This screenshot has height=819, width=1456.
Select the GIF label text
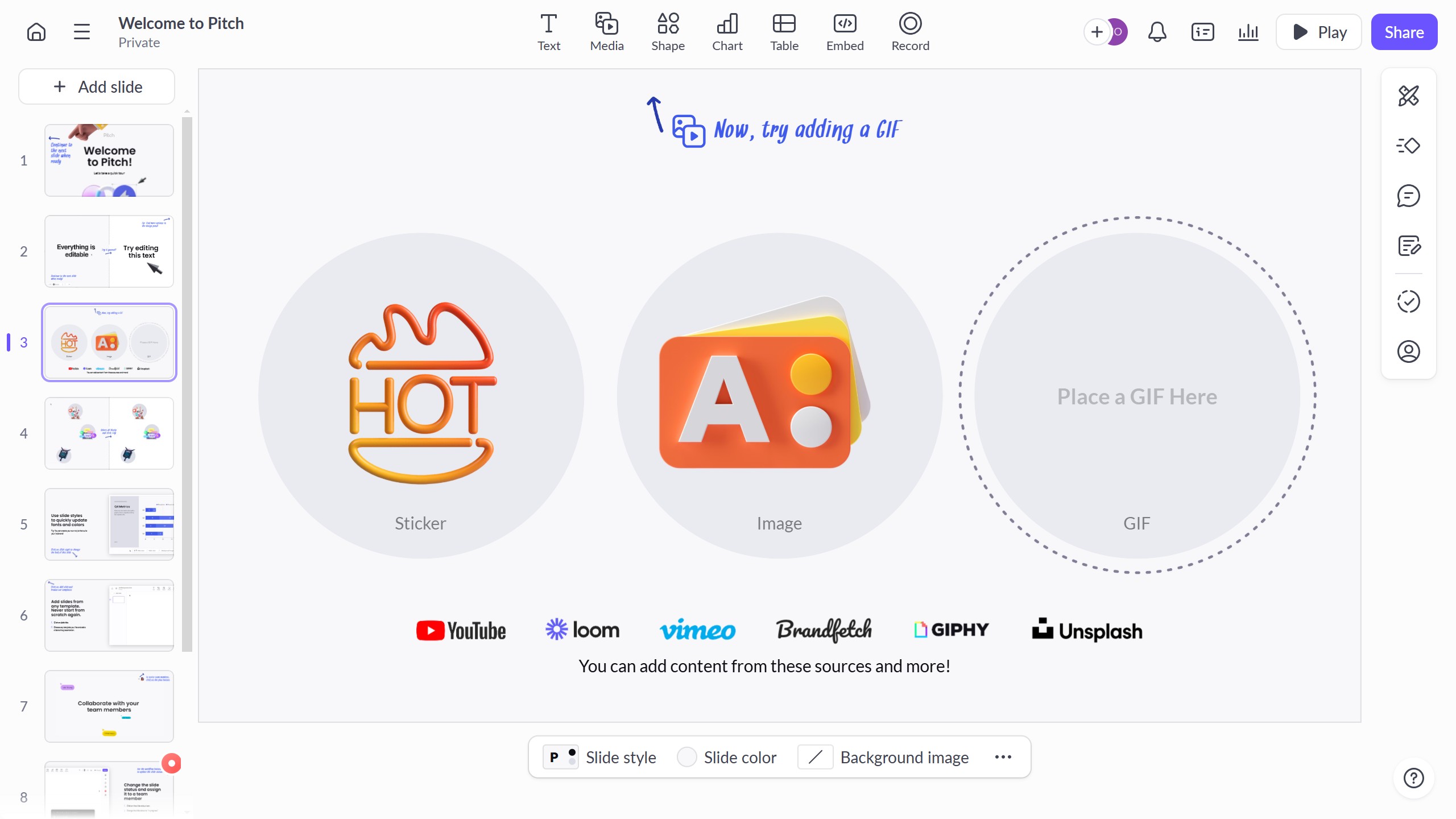(1136, 523)
